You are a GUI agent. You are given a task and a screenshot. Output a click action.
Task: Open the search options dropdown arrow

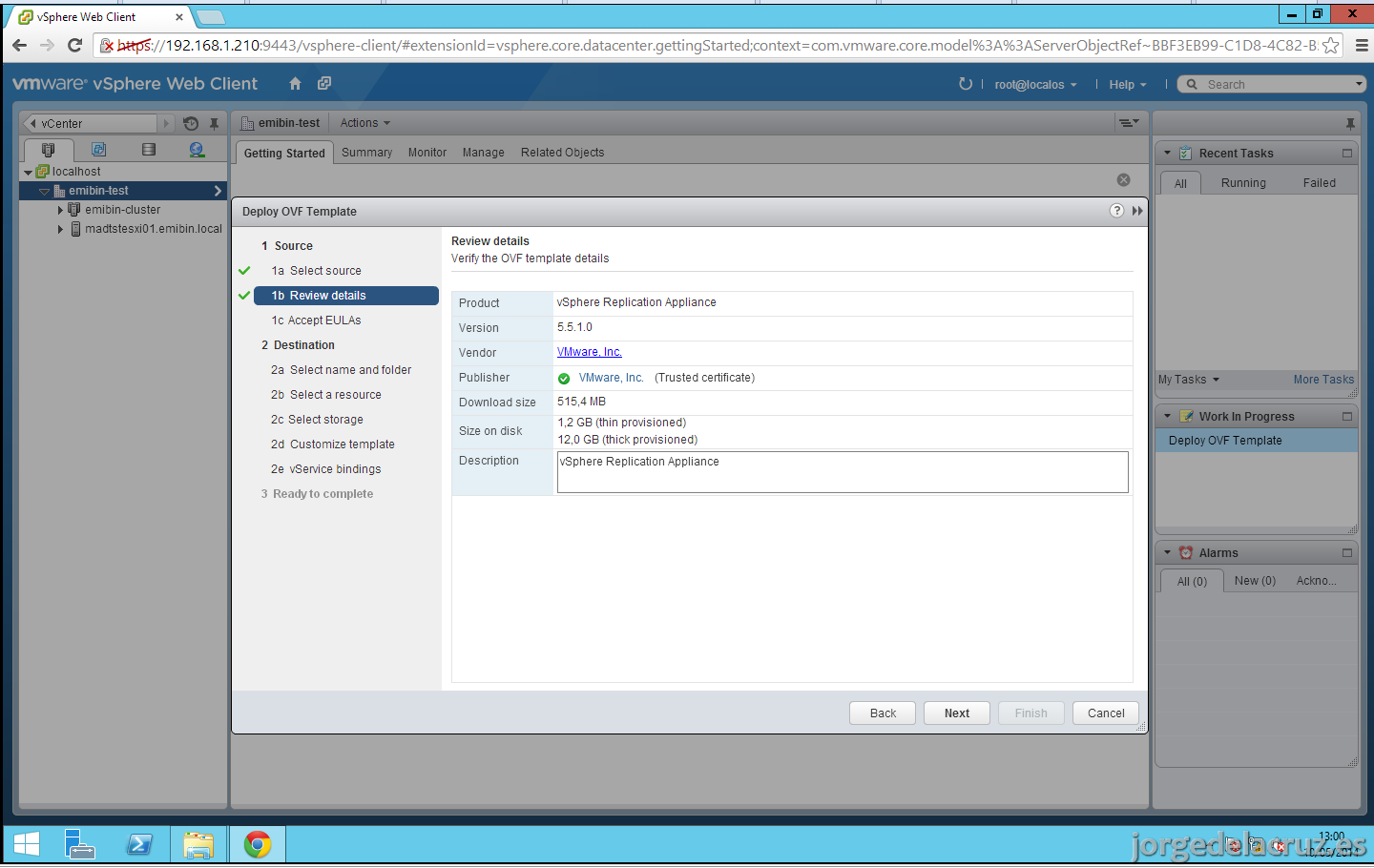pos(1359,84)
